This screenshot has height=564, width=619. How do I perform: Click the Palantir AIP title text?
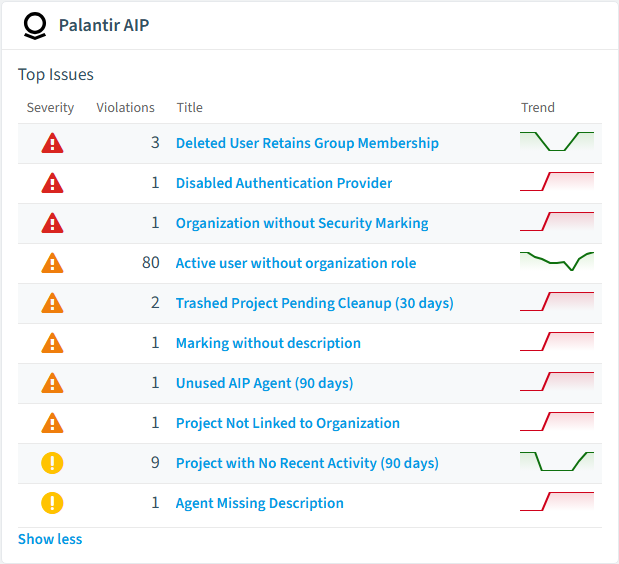[104, 25]
